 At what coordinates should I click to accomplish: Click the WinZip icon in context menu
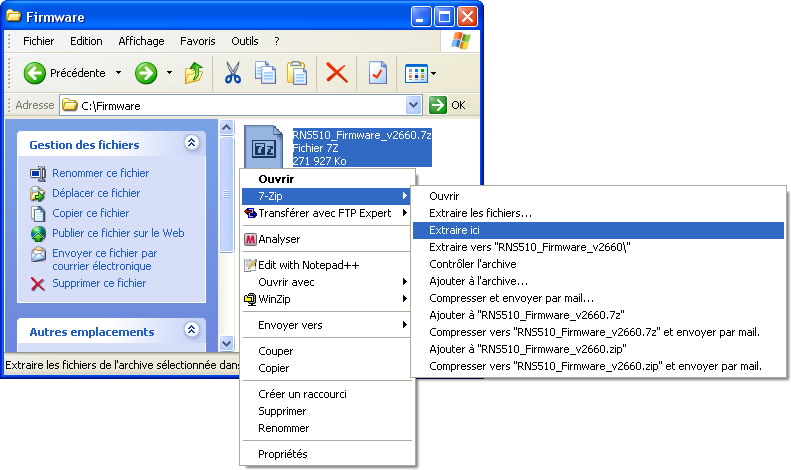tap(250, 299)
